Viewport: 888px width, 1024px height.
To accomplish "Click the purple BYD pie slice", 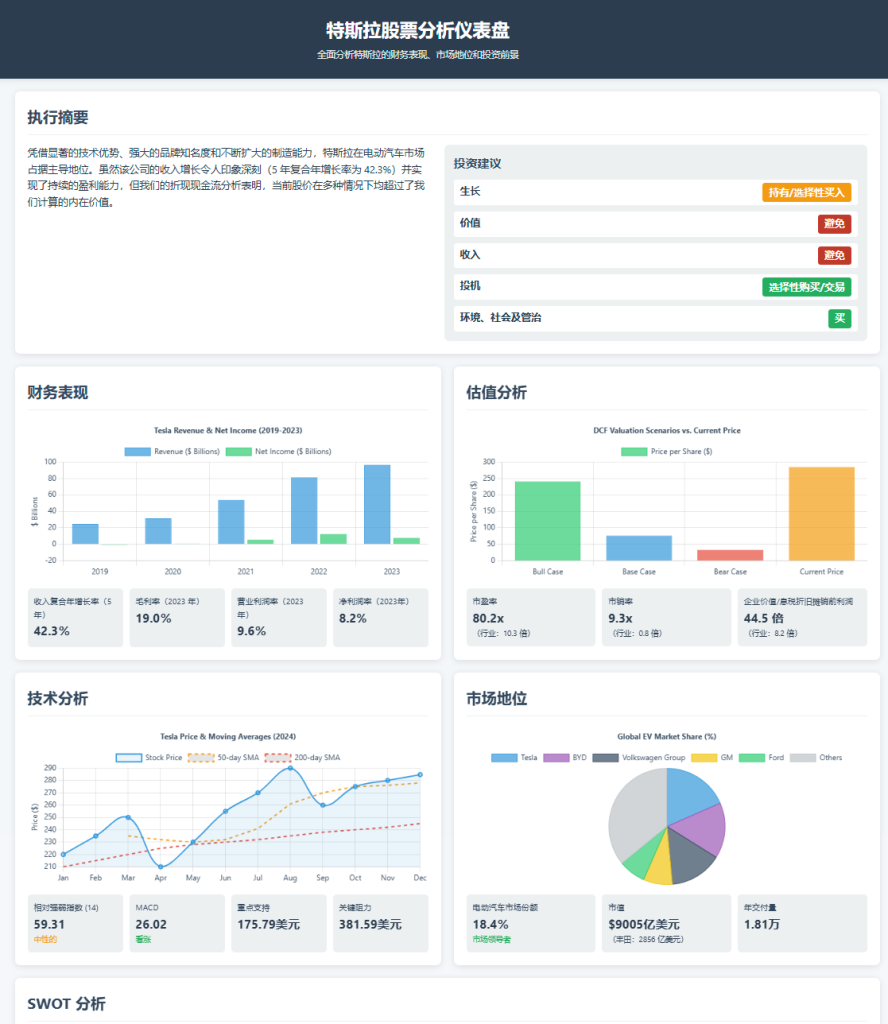I will click(704, 829).
